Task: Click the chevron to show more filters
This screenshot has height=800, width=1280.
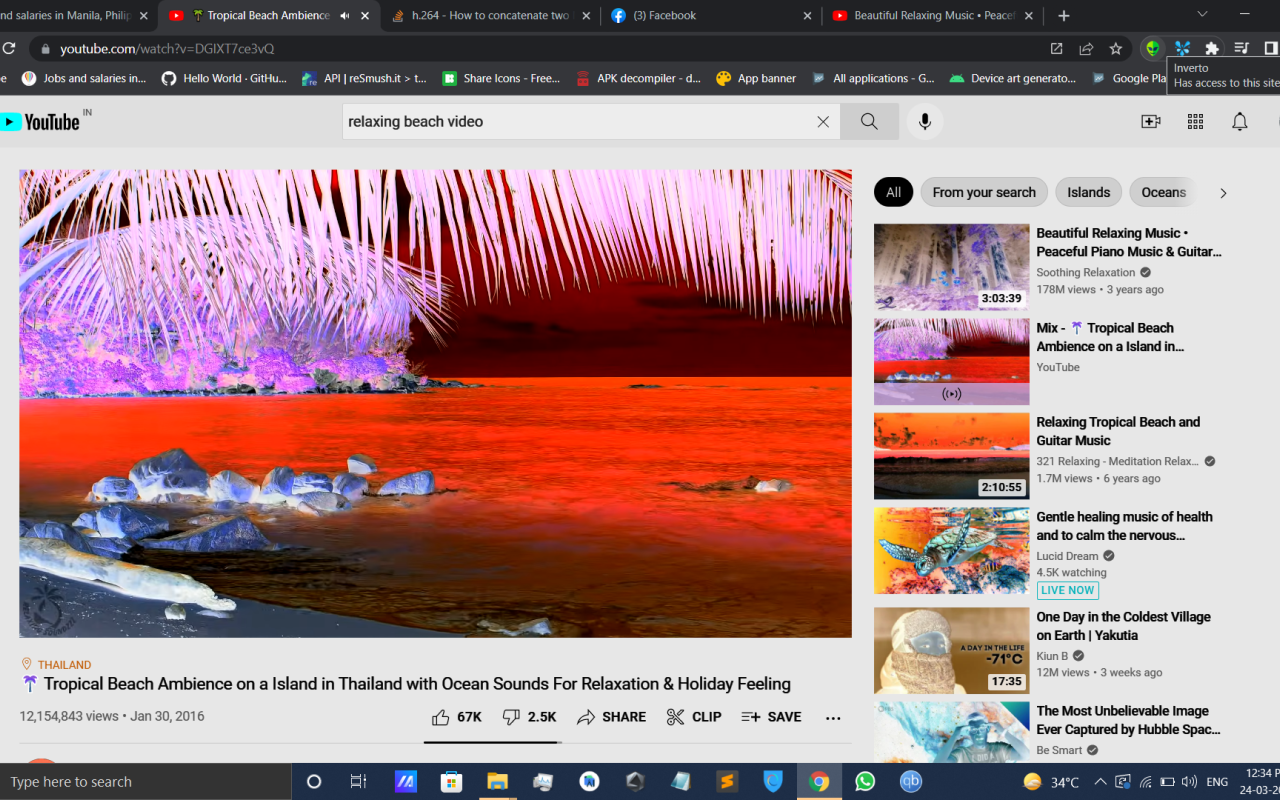Action: [1223, 192]
